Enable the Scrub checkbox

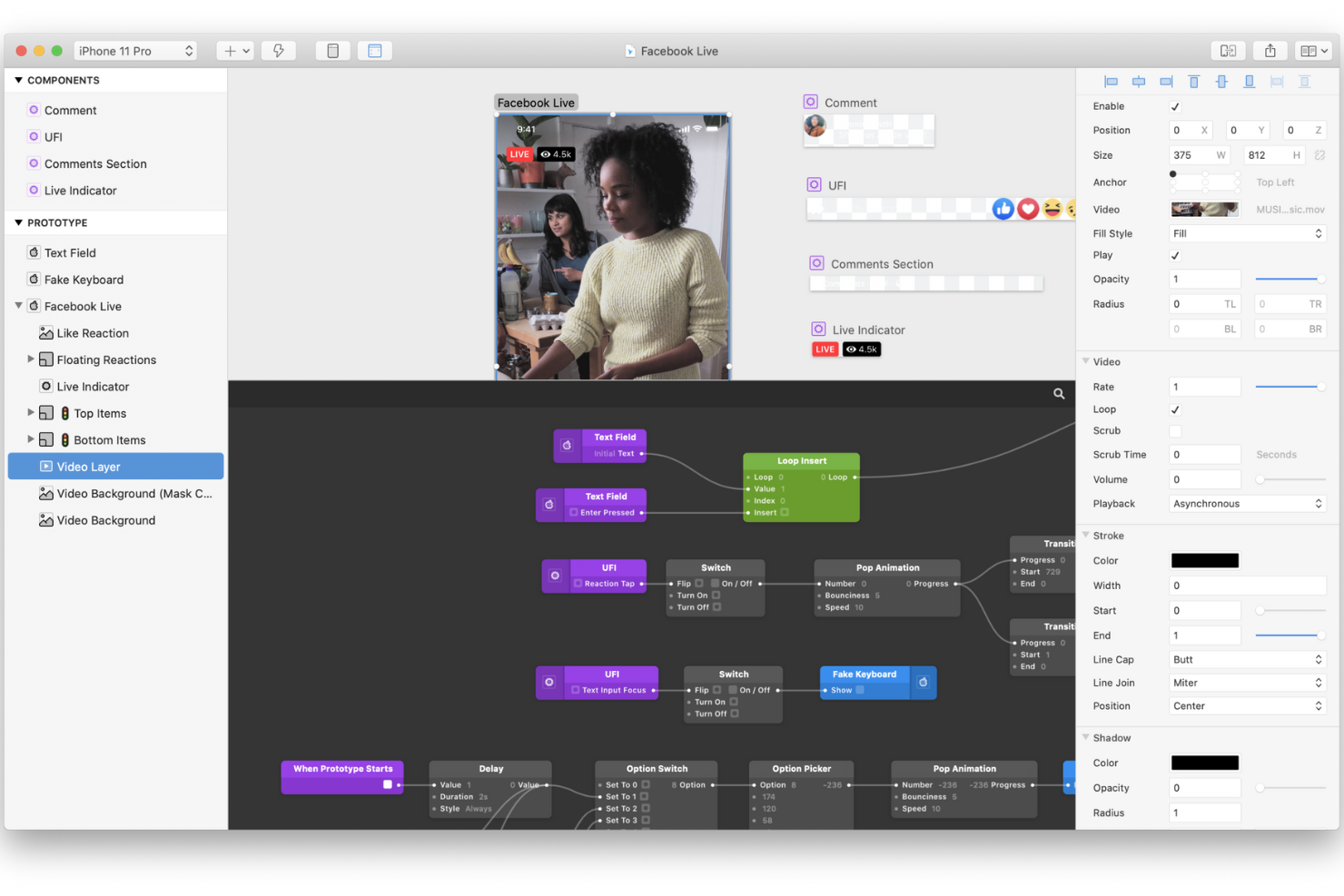[x=1175, y=431]
